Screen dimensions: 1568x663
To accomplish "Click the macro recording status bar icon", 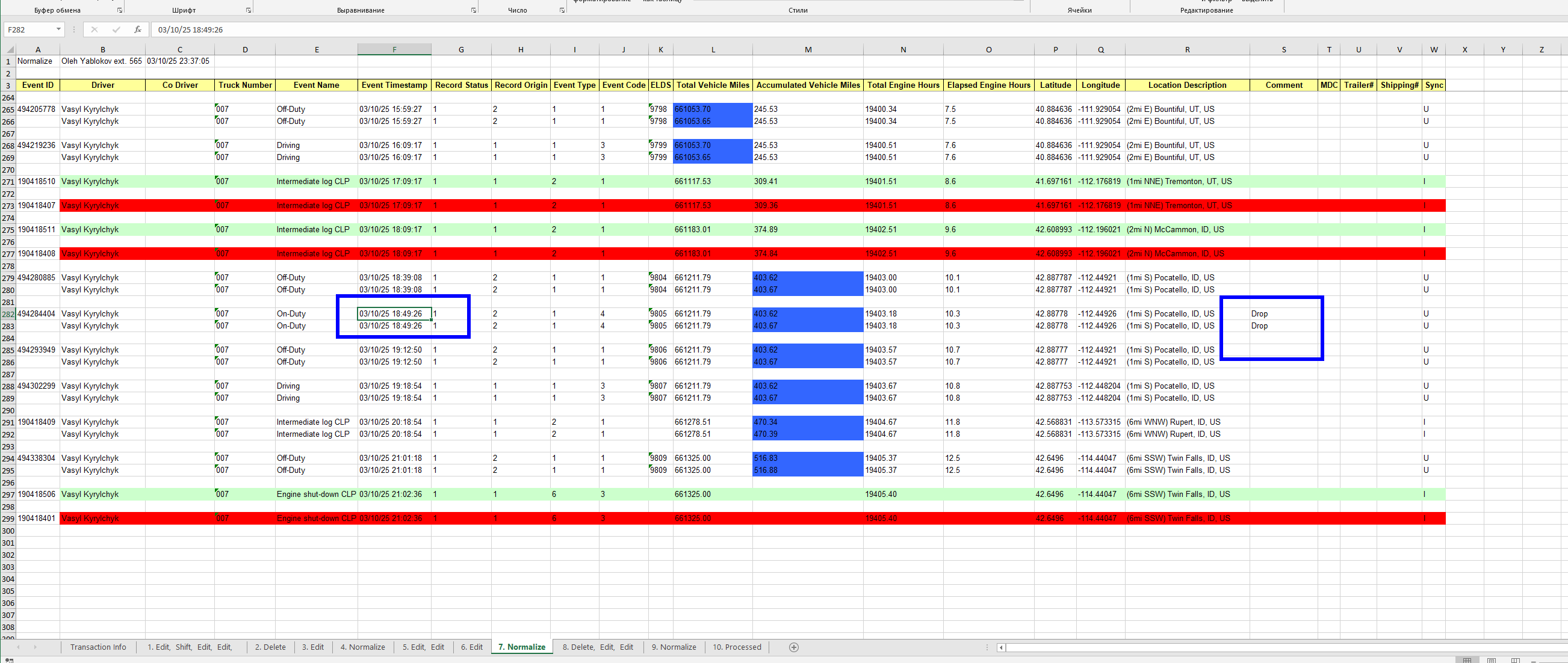I will [x=8, y=660].
